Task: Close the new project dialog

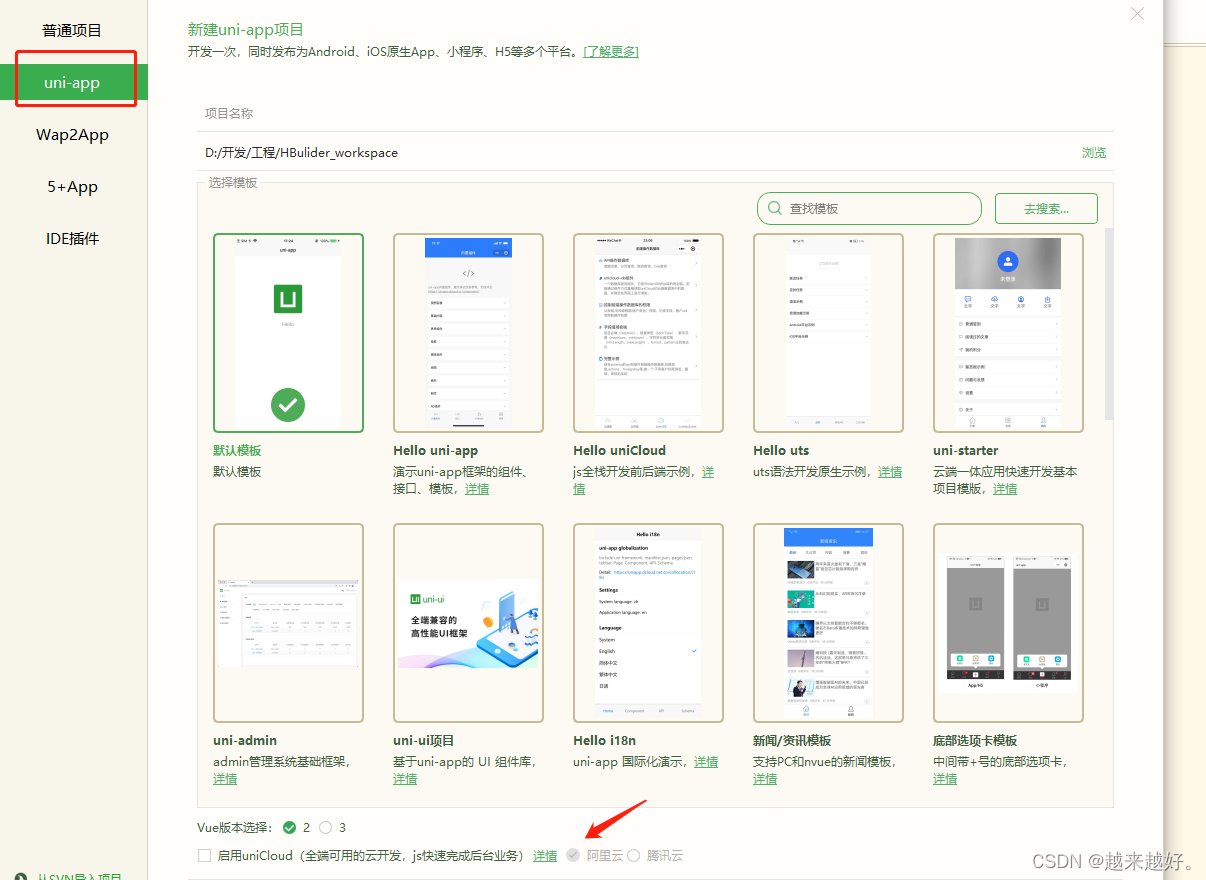Action: coord(1137,14)
